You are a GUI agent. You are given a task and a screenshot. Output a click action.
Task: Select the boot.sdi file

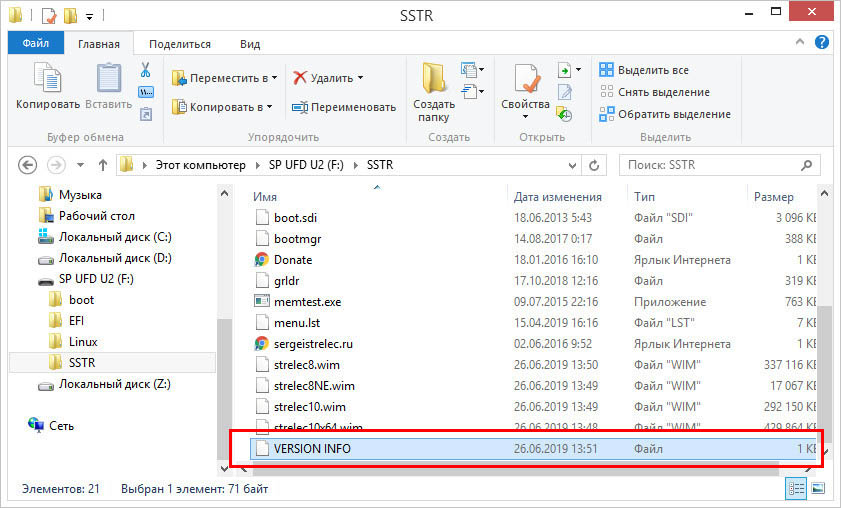[295, 217]
